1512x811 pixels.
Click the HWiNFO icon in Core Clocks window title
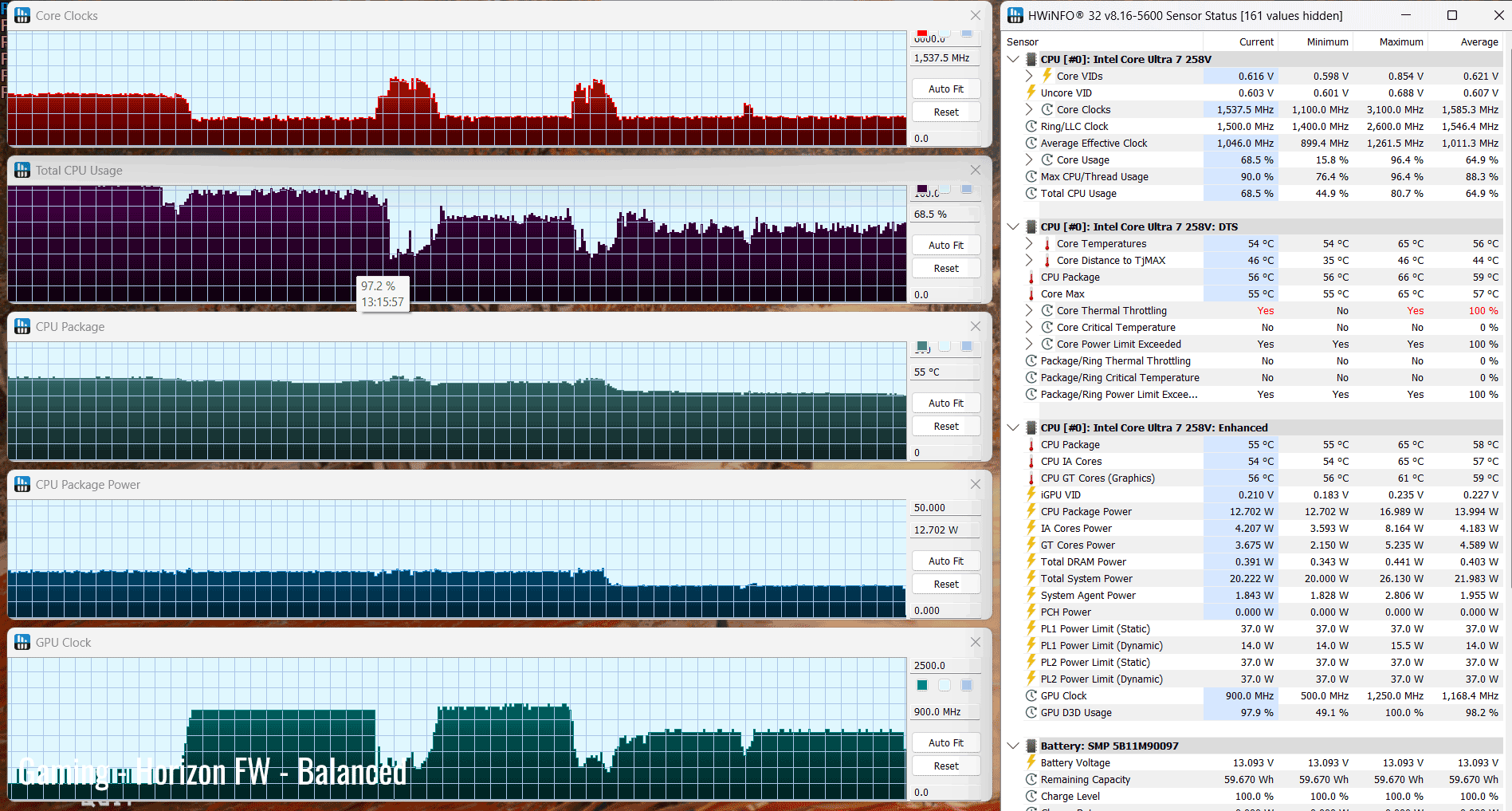[22, 15]
